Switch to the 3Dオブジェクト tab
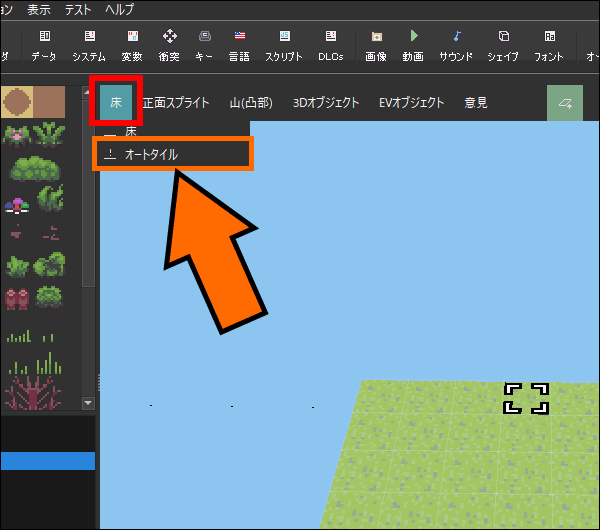 pos(324,102)
